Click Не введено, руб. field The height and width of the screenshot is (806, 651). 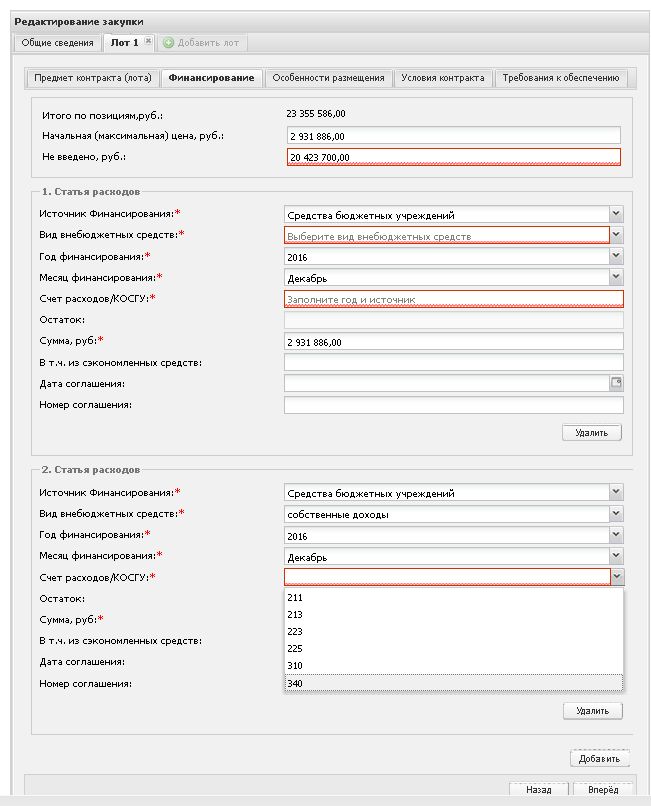click(x=454, y=157)
